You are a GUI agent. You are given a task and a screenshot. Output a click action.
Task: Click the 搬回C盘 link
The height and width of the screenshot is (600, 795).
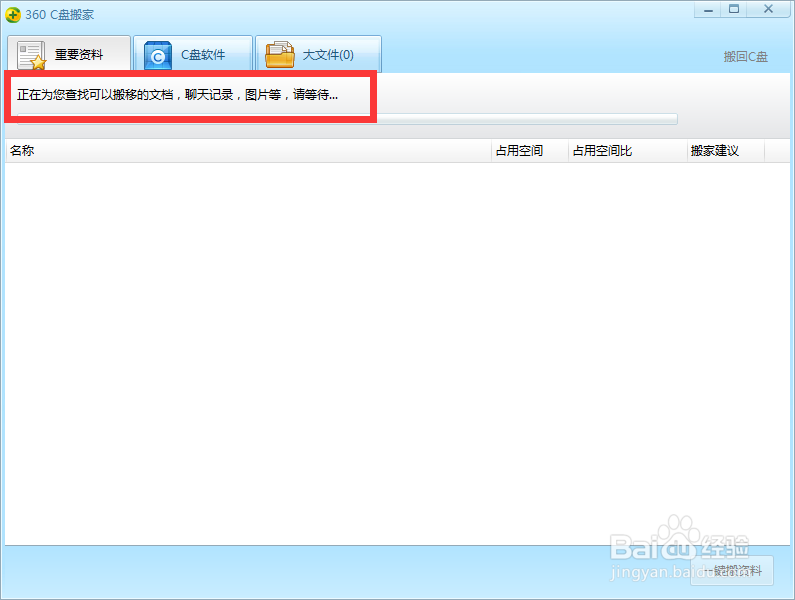pos(745,57)
